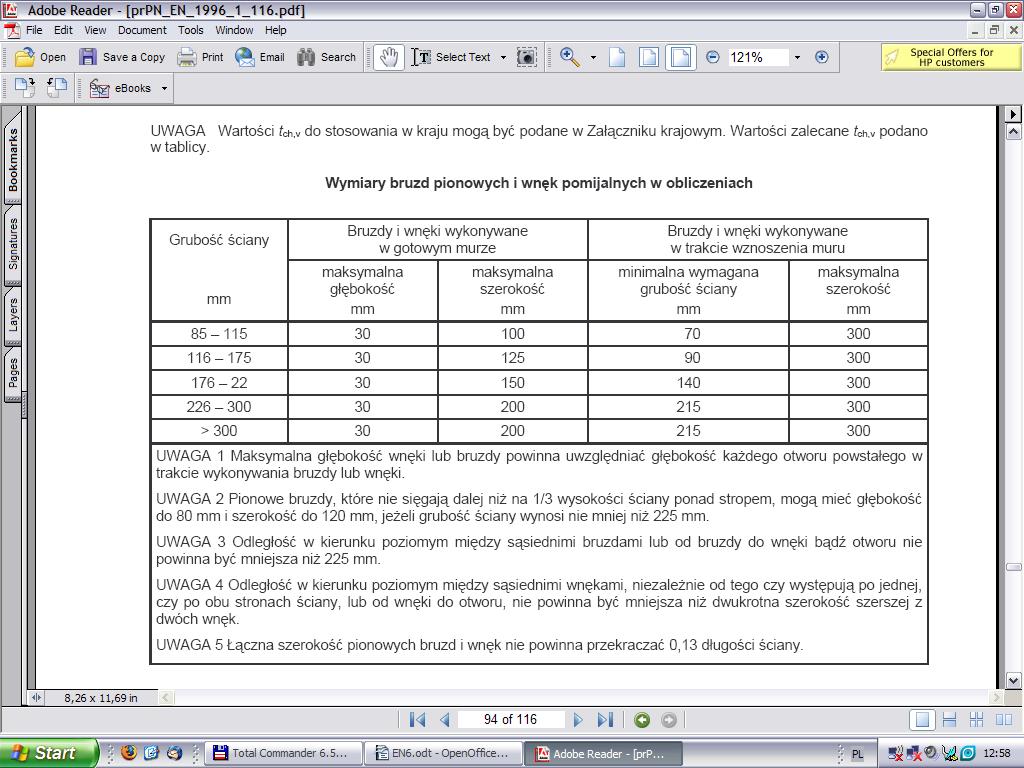
Task: Choose the Snapshot camera tool
Action: coord(526,57)
